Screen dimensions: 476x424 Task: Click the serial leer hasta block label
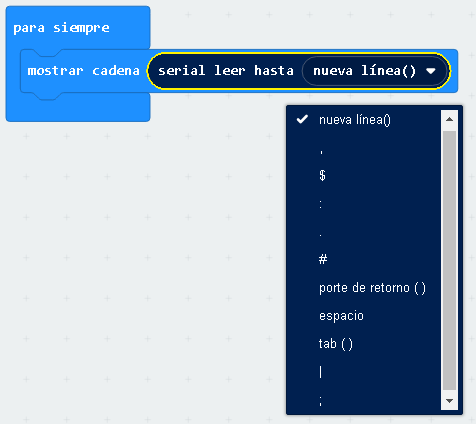tap(226, 71)
